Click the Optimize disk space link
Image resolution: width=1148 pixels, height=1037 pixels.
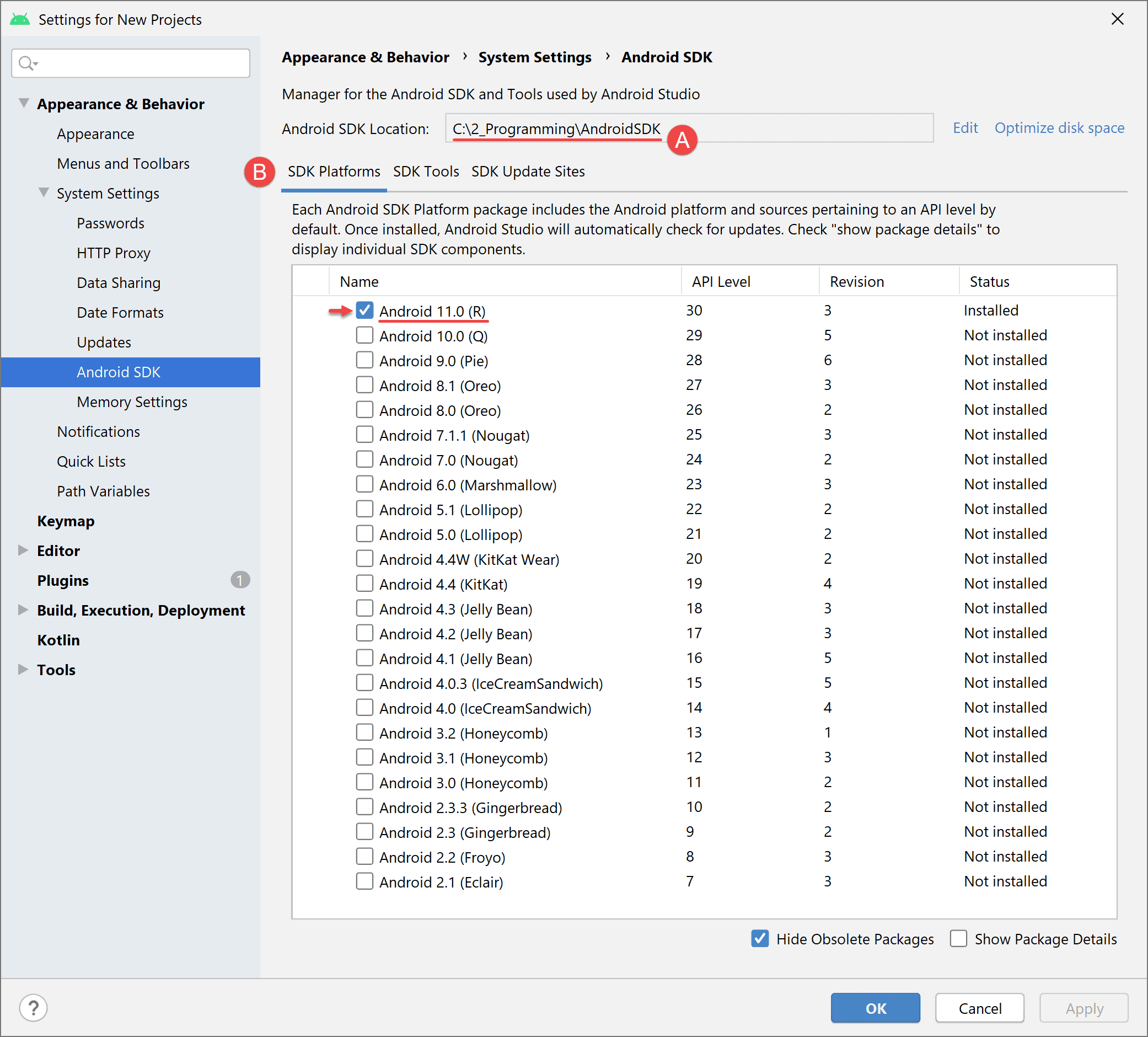pos(1059,127)
